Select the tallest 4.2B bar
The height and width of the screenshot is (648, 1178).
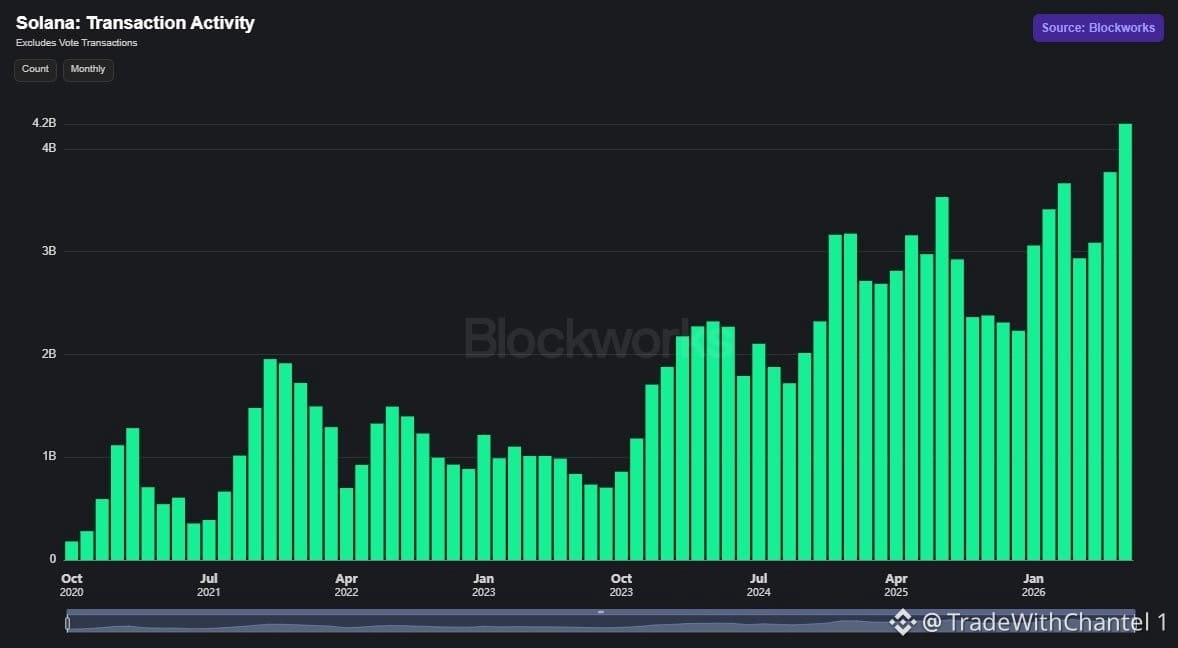coord(1125,342)
